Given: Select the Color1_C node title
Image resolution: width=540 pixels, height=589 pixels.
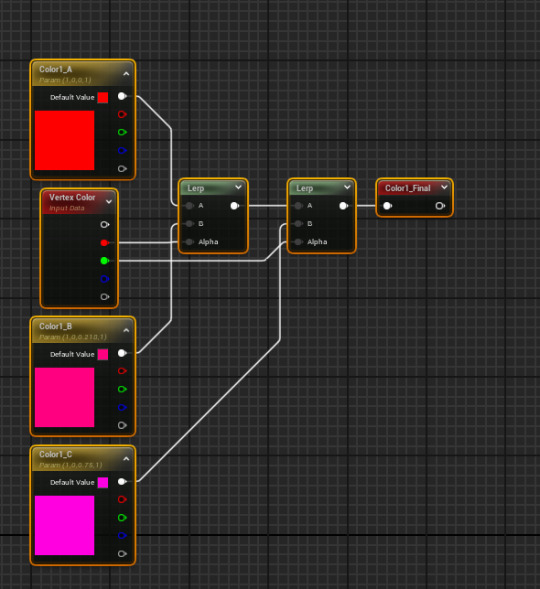Looking at the screenshot, I should tap(56, 455).
